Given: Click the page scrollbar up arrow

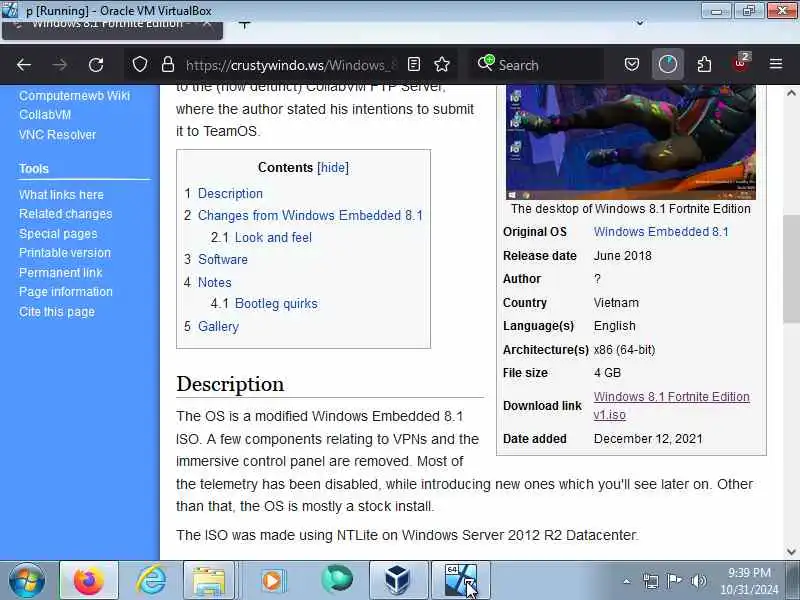Looking at the screenshot, I should pos(791,93).
